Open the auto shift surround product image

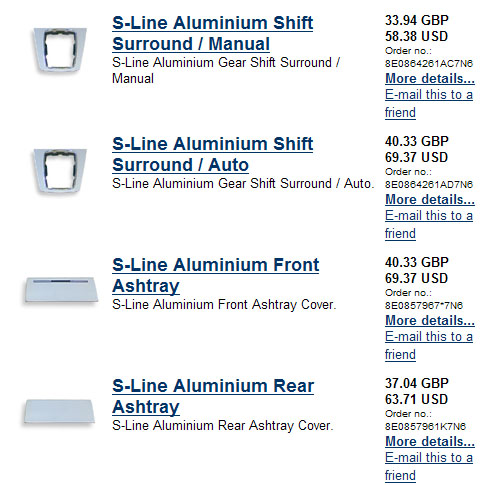tap(60, 171)
